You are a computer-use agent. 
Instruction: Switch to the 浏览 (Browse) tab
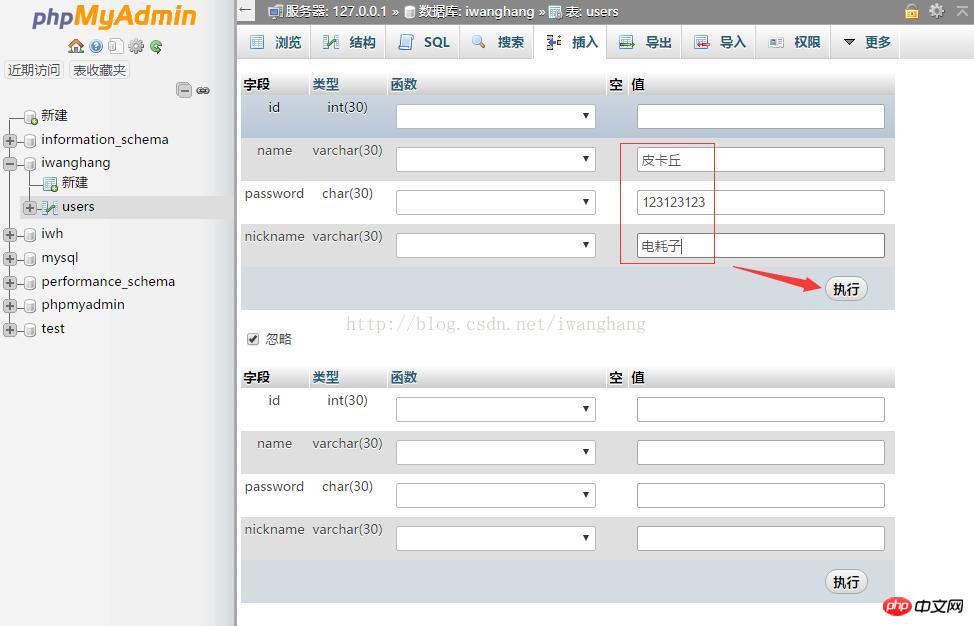click(275, 42)
